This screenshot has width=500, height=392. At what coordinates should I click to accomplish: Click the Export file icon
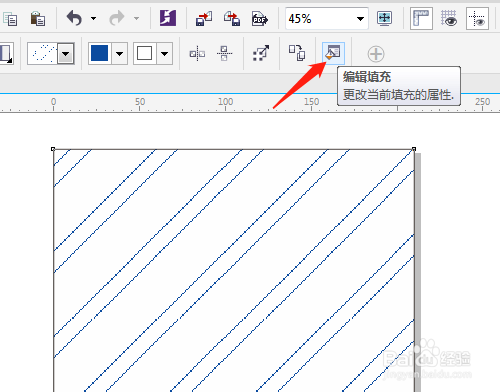pos(232,18)
